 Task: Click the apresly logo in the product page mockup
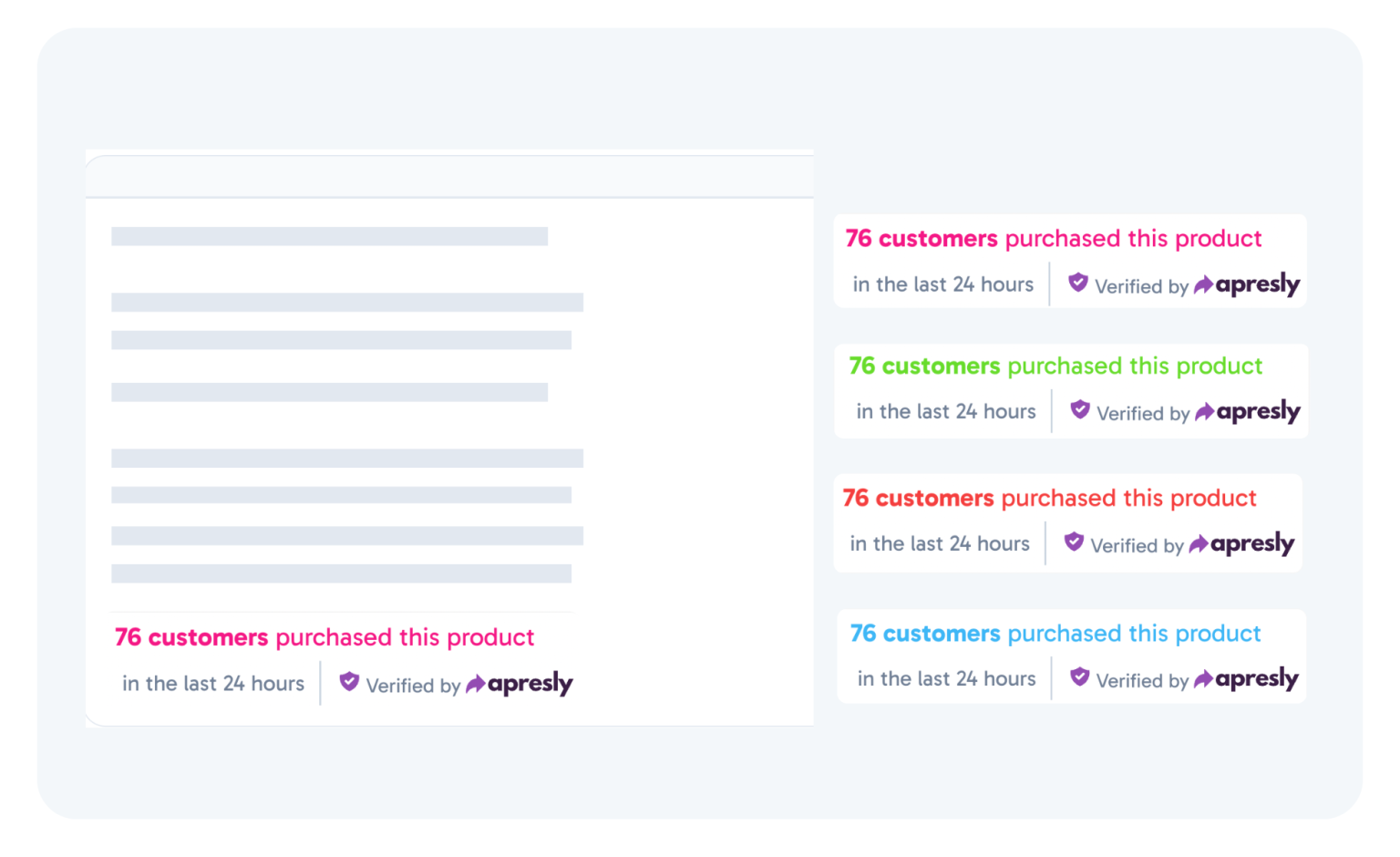coord(520,684)
